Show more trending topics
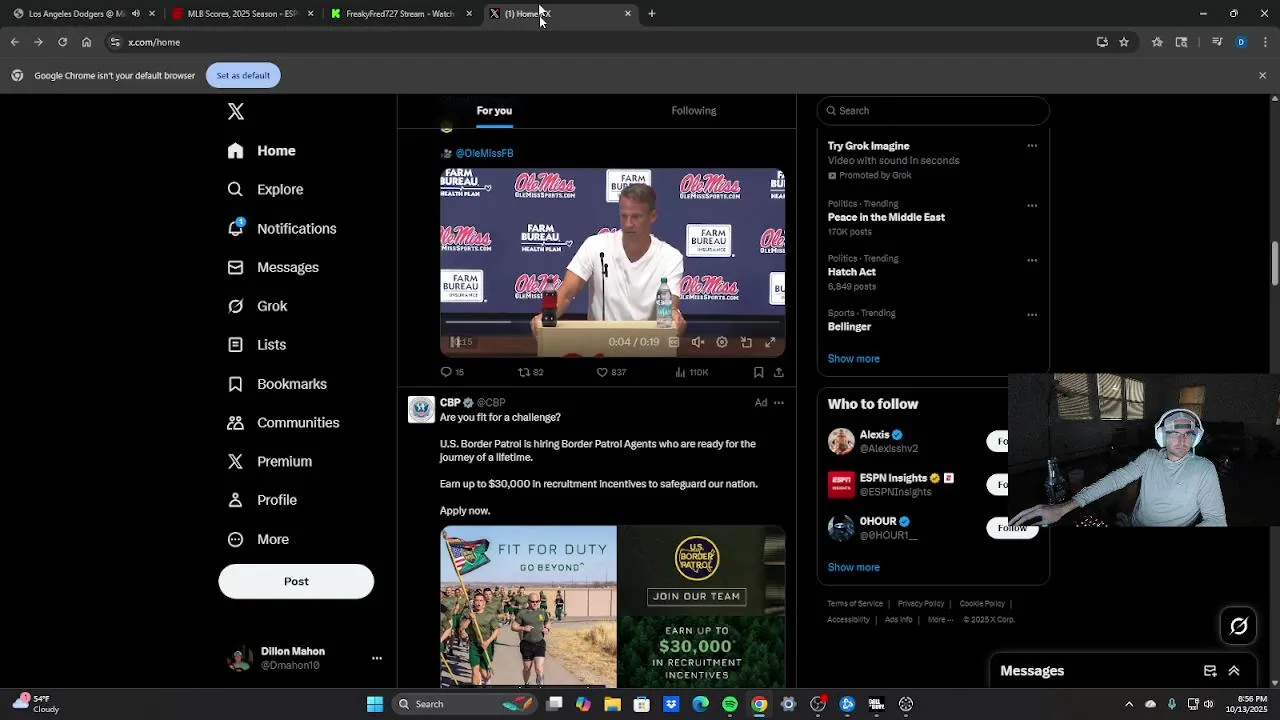 [853, 359]
